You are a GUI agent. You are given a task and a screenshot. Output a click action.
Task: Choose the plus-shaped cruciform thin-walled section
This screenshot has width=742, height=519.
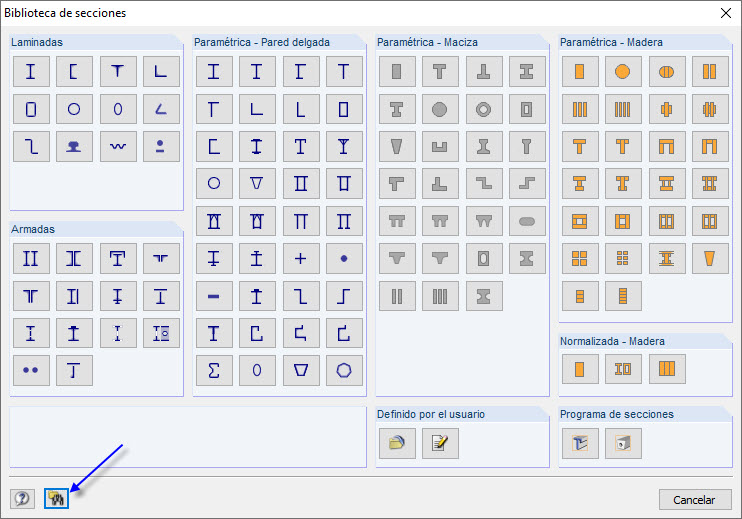coord(301,258)
